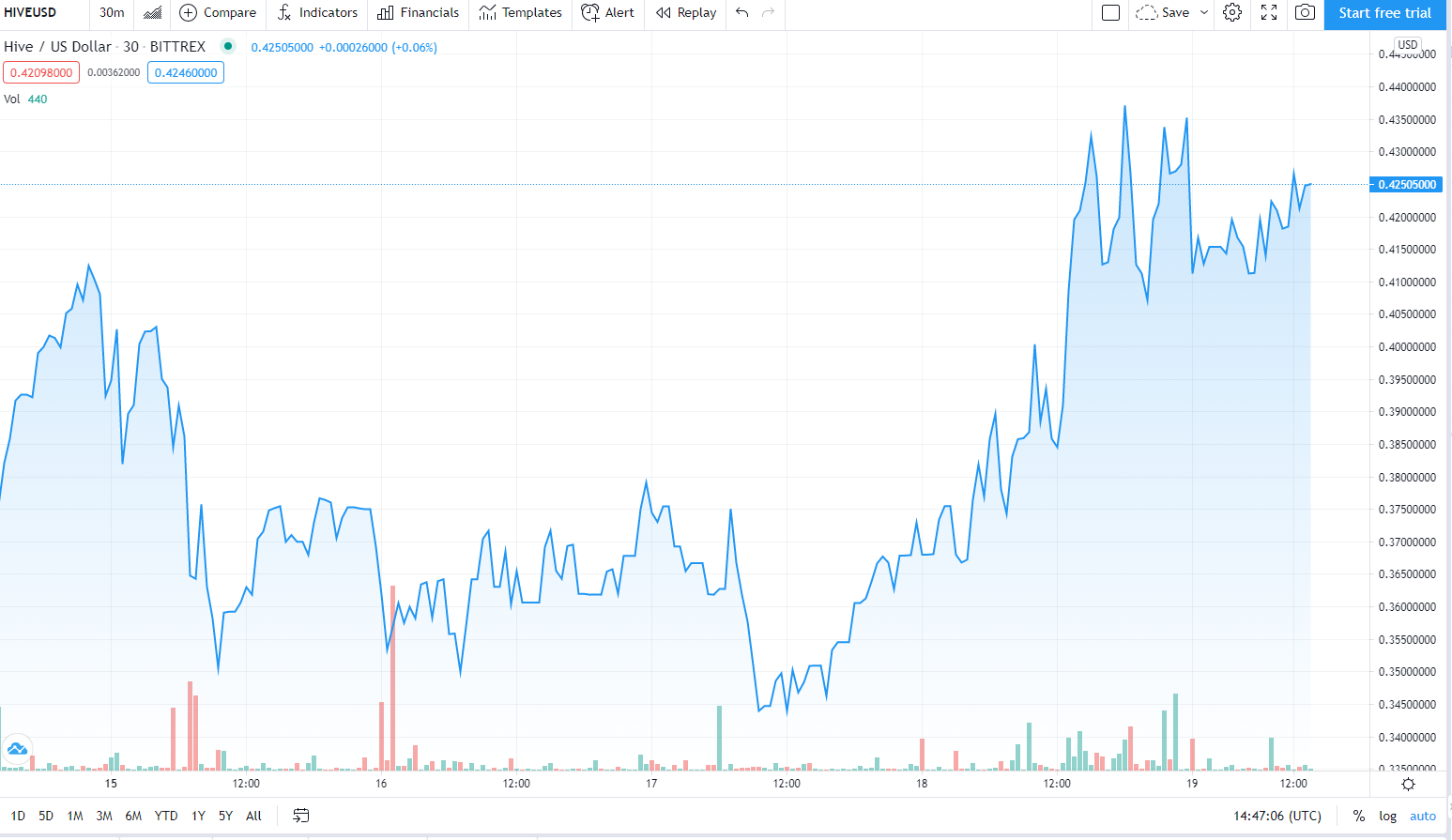Start bar Replay mode
Screen dimensions: 1452x840
(x=686, y=13)
